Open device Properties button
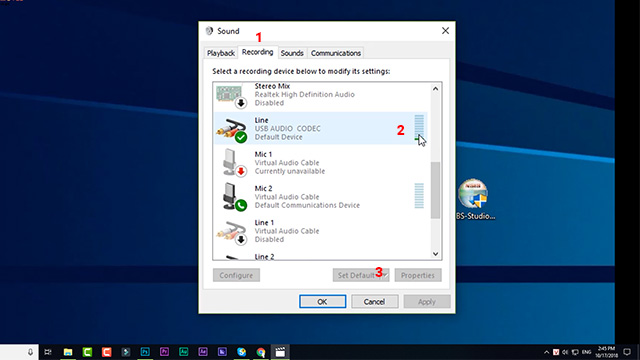The width and height of the screenshot is (640, 360). pyautogui.click(x=418, y=275)
